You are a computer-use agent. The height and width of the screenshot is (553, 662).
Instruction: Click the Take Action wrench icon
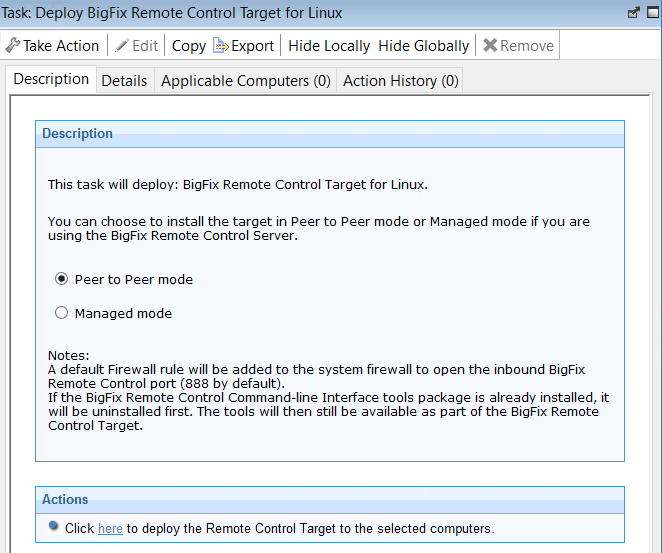coord(12,45)
